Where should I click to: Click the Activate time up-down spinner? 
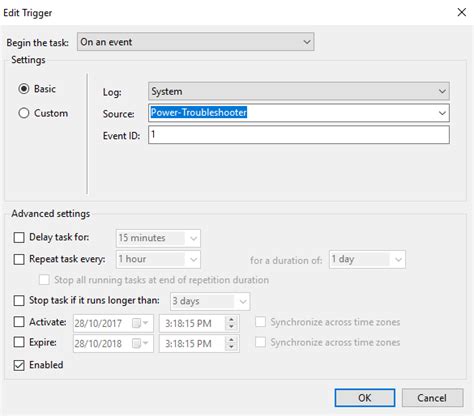click(x=231, y=323)
